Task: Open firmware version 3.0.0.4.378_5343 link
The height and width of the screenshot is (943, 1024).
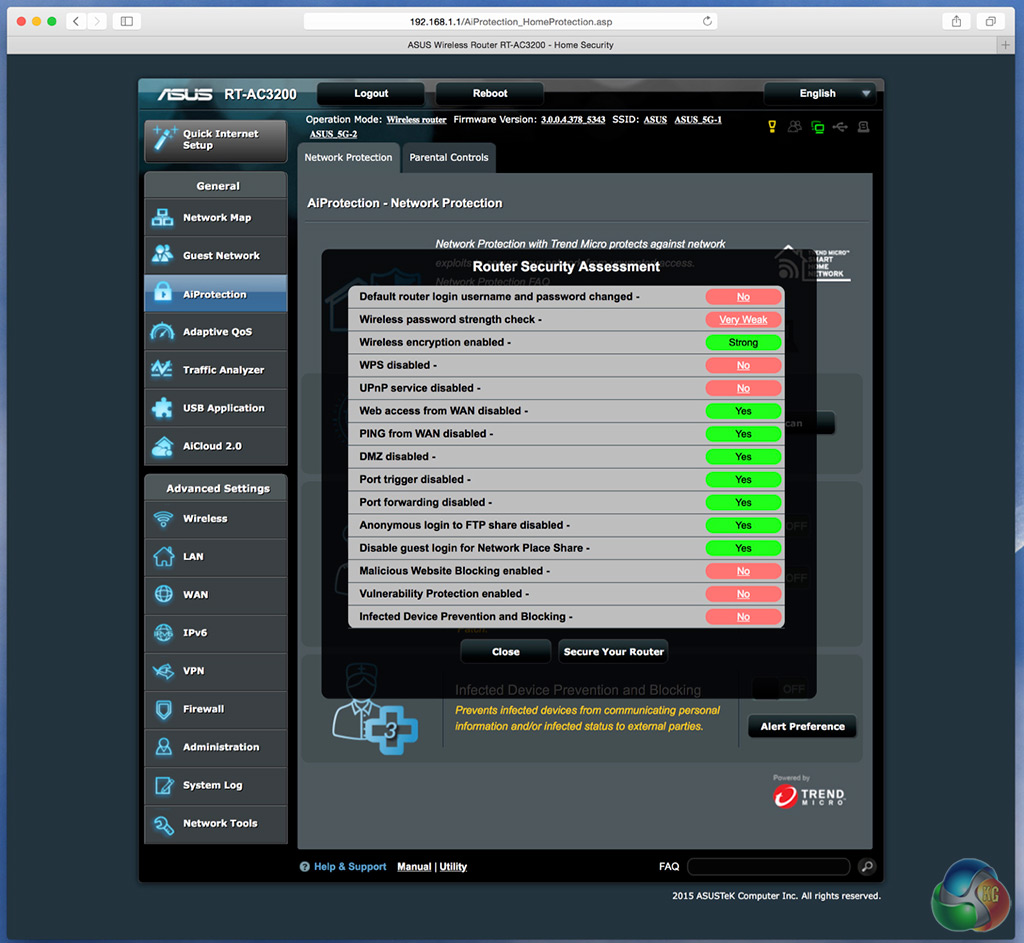Action: pos(573,120)
